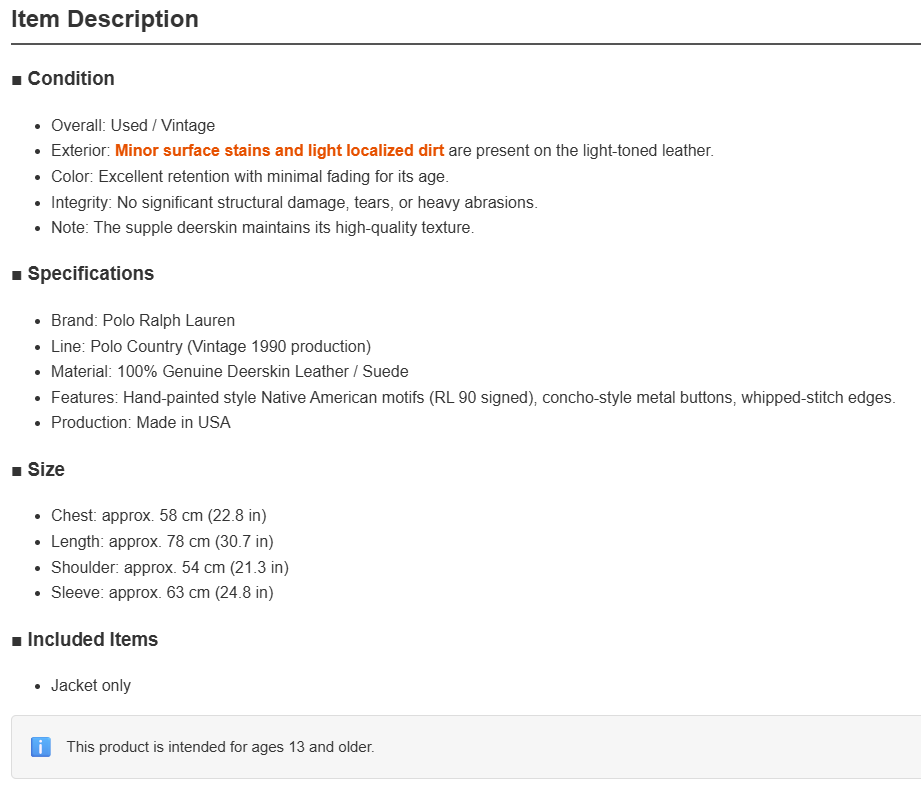
Task: Click the Jacket only list item
Action: coord(91,686)
